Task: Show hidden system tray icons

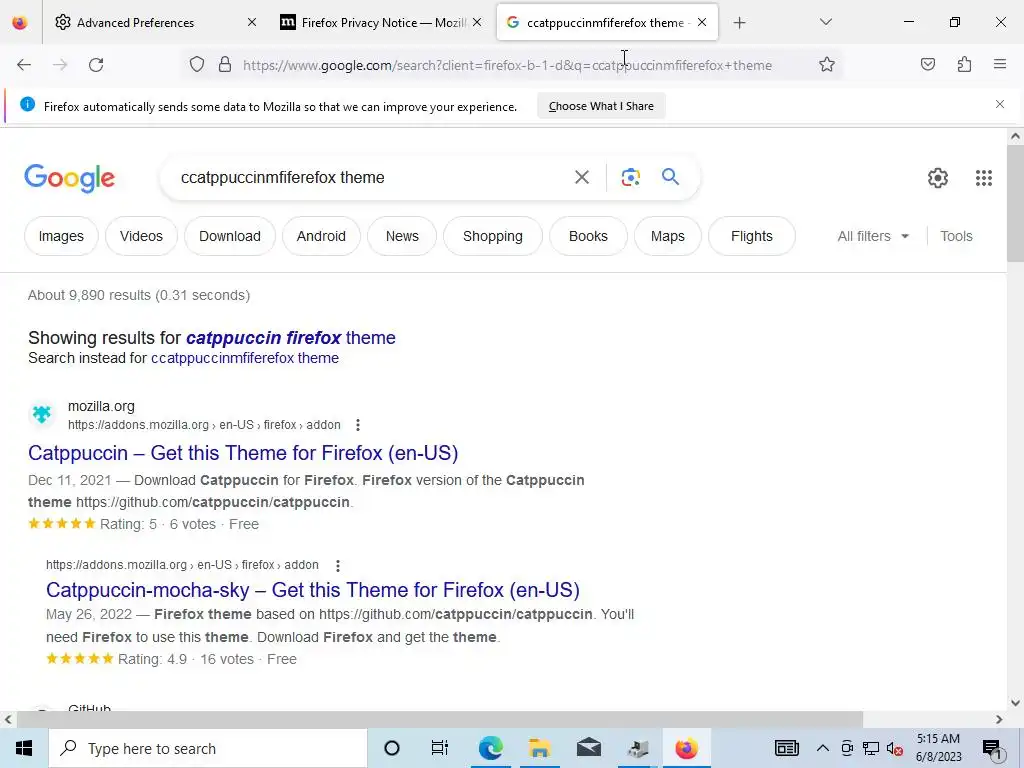Action: [823, 748]
